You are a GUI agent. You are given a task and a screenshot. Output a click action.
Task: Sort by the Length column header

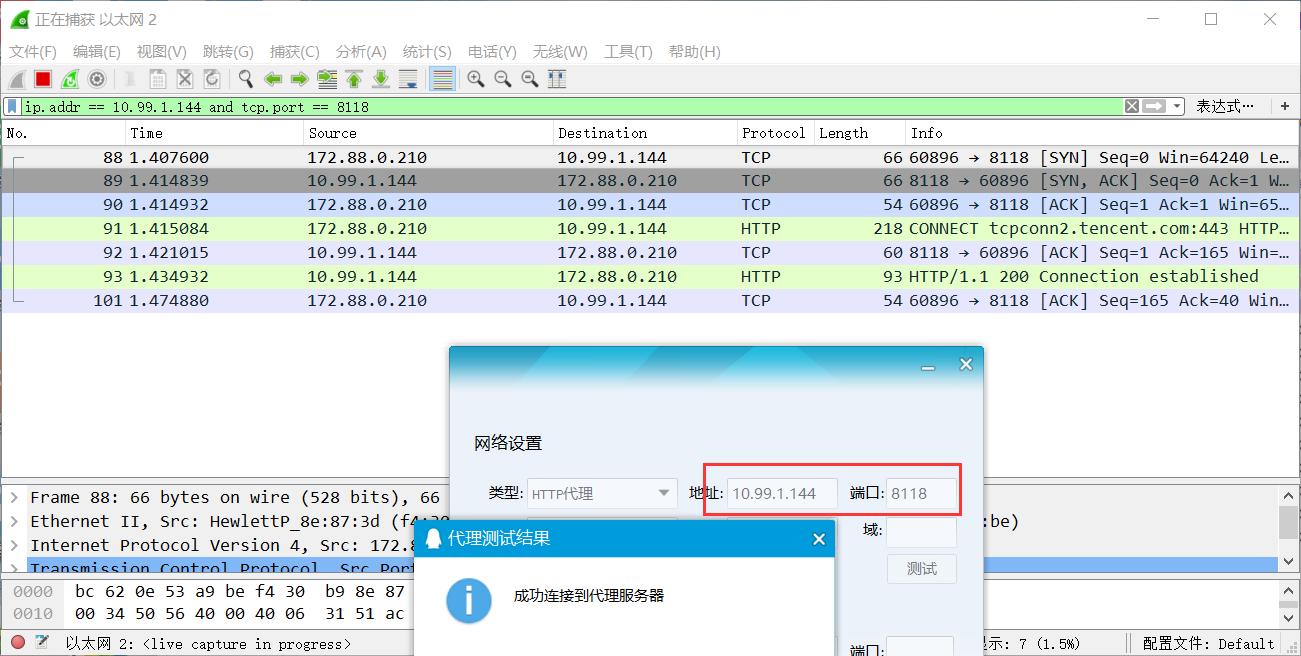point(860,133)
